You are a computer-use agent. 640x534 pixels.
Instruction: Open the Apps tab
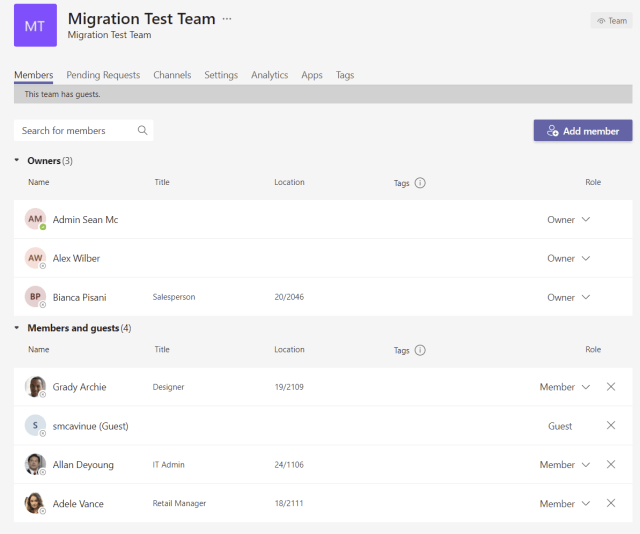[312, 75]
